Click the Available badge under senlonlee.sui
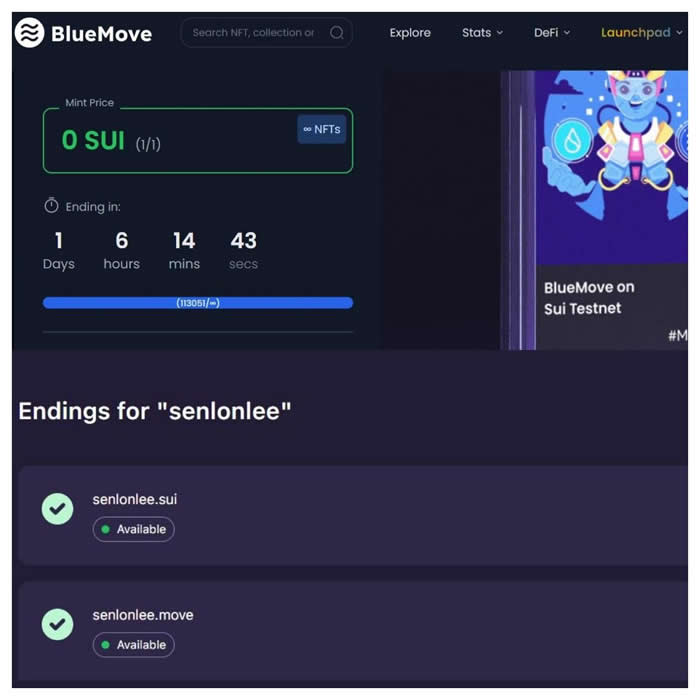700x700 pixels. point(133,529)
